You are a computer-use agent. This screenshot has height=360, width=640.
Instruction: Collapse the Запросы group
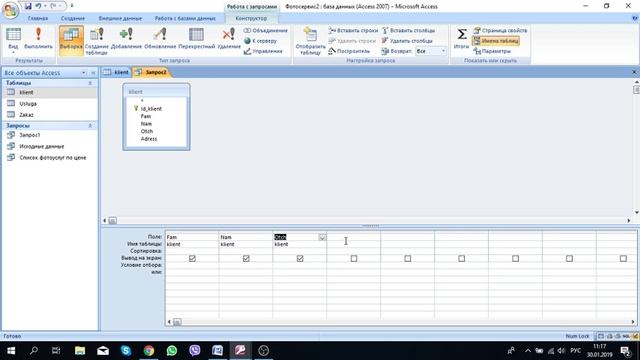pos(90,126)
